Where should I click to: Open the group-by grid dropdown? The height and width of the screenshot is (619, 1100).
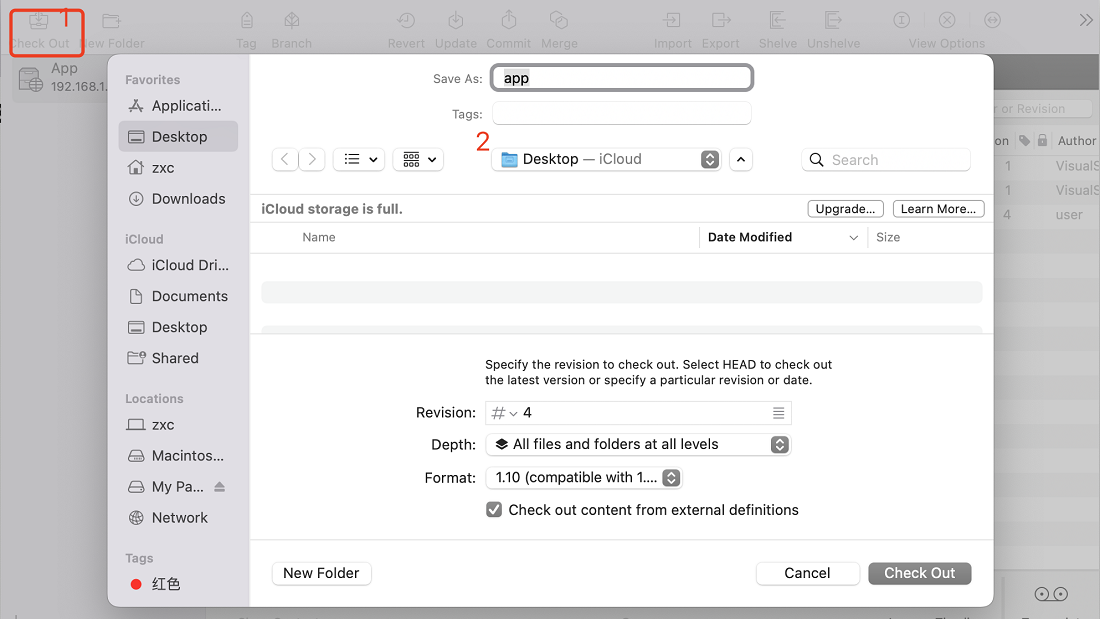click(418, 159)
